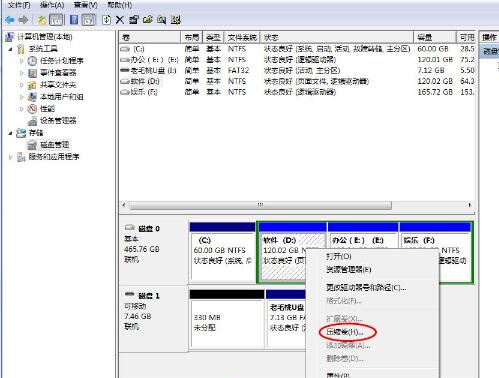
Task: Click the magnifier search icon in toolbar
Action: [x=162, y=20]
